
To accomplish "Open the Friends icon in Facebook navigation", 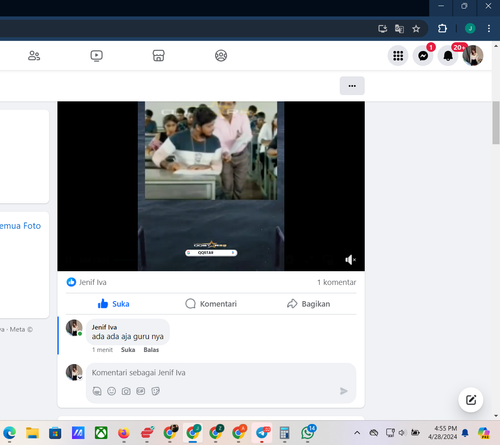I will click(x=34, y=56).
